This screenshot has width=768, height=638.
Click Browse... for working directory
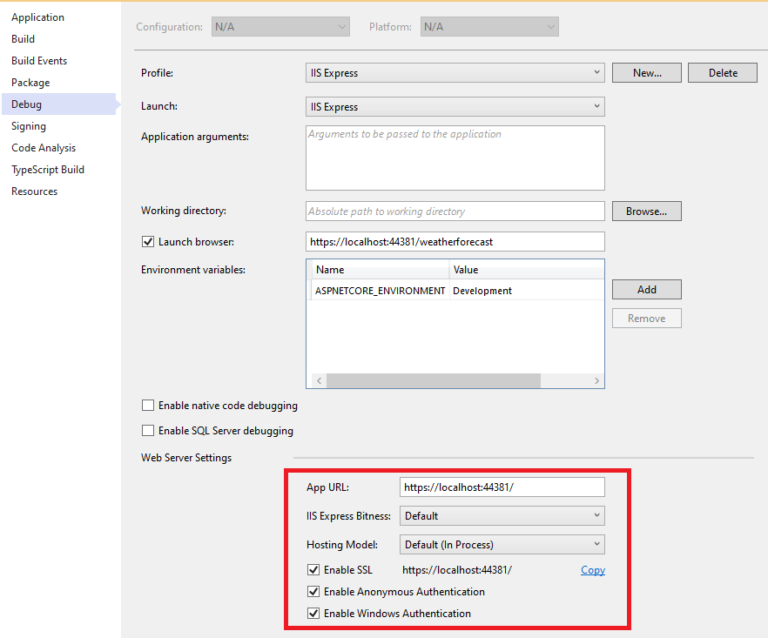point(646,211)
